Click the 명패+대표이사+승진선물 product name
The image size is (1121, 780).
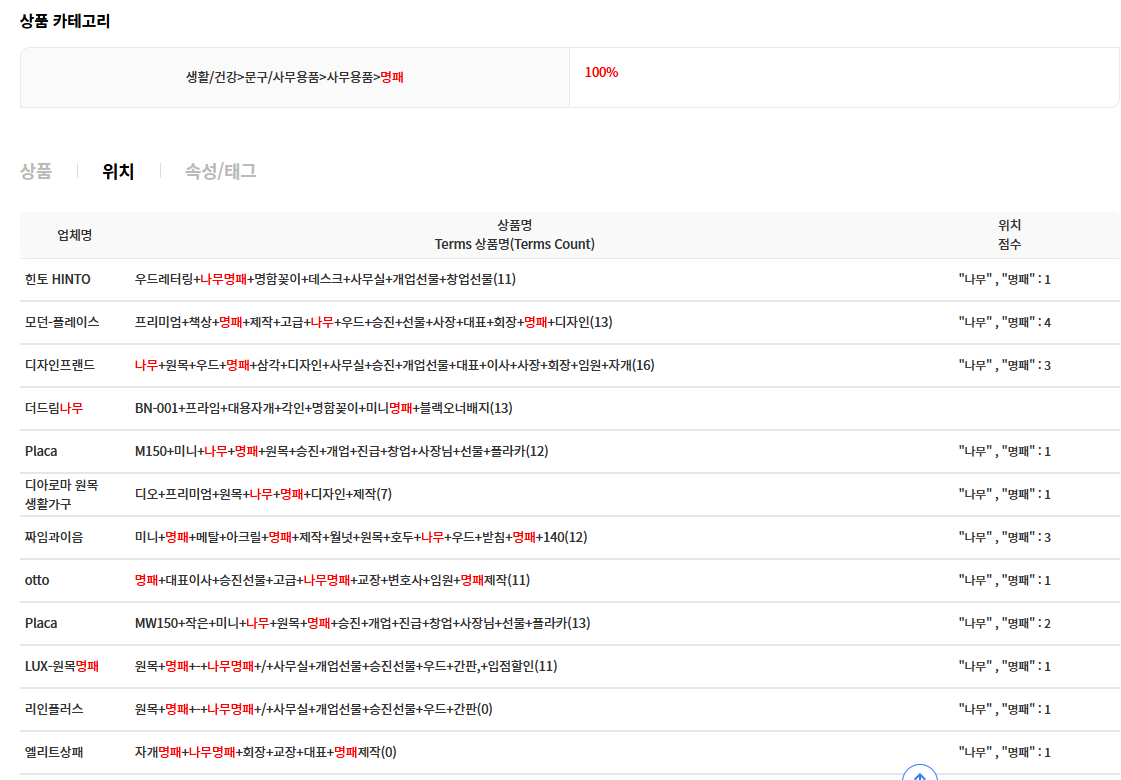pyautogui.click(x=332, y=580)
